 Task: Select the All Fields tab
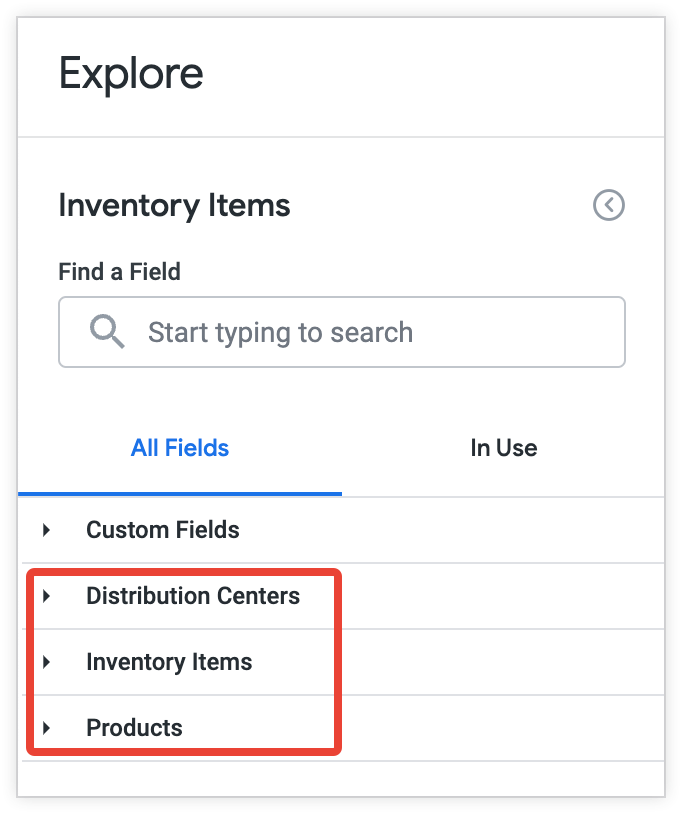pyautogui.click(x=180, y=448)
